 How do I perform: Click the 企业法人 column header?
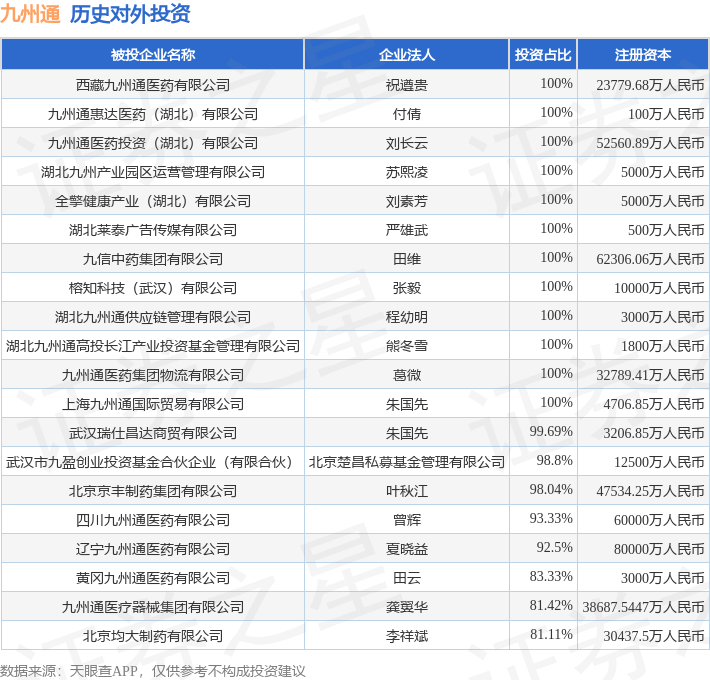(x=407, y=55)
